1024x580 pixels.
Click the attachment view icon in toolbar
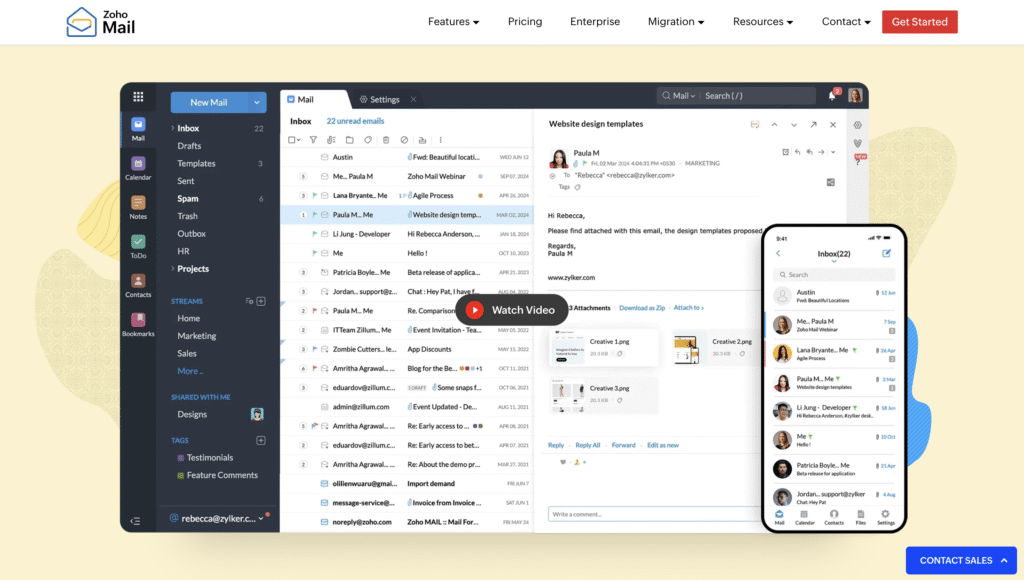pos(331,140)
